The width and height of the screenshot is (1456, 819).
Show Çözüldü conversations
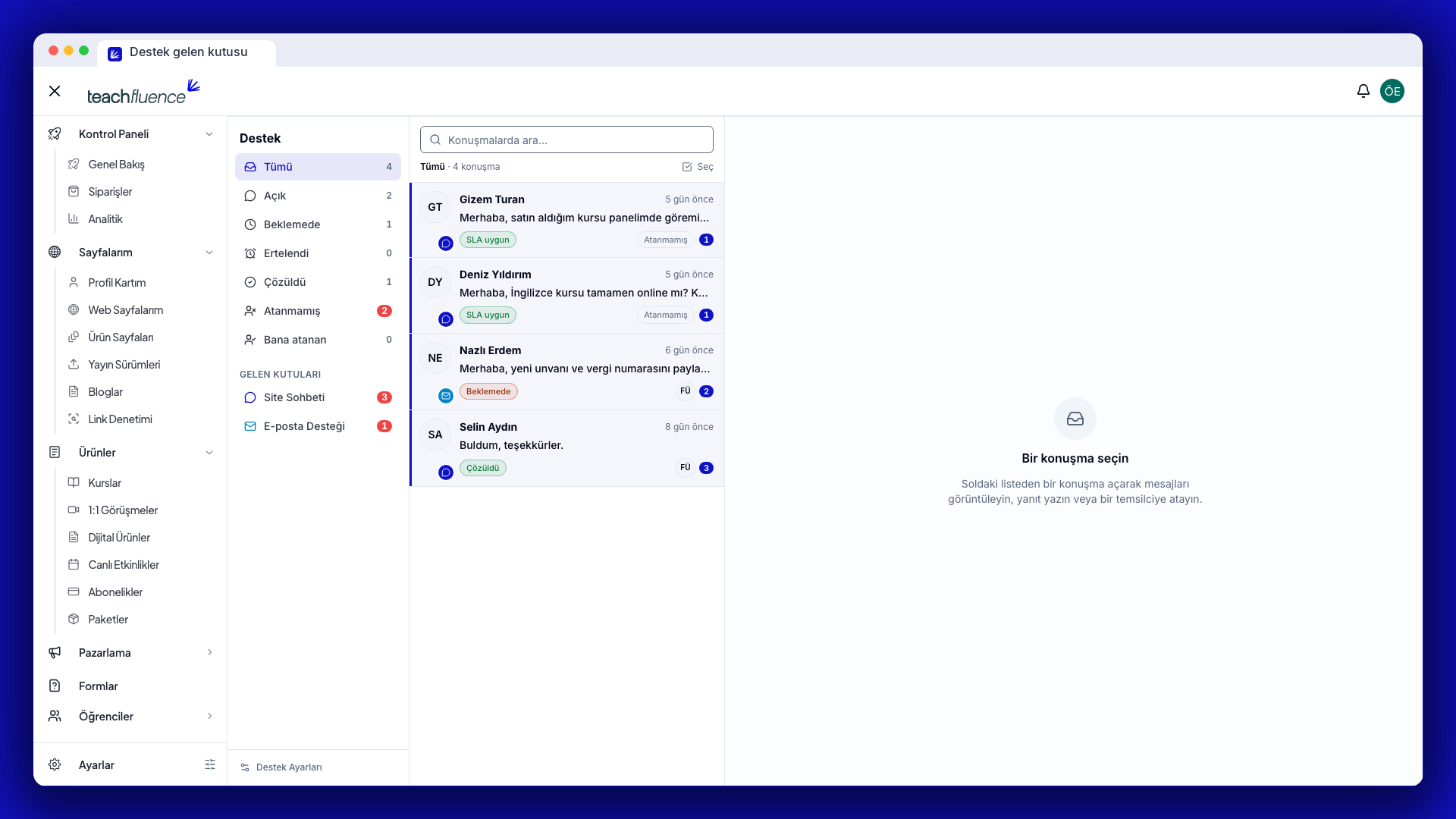click(x=318, y=282)
